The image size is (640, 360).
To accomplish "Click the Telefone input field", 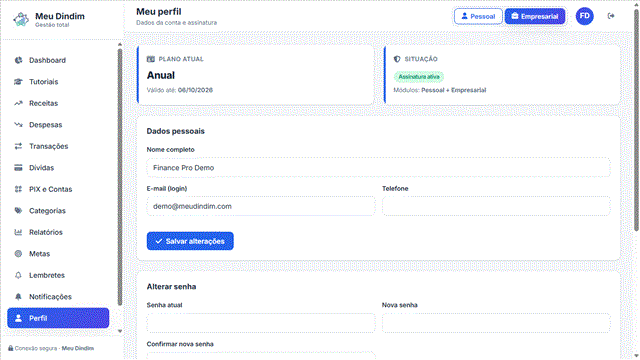I will [x=496, y=206].
